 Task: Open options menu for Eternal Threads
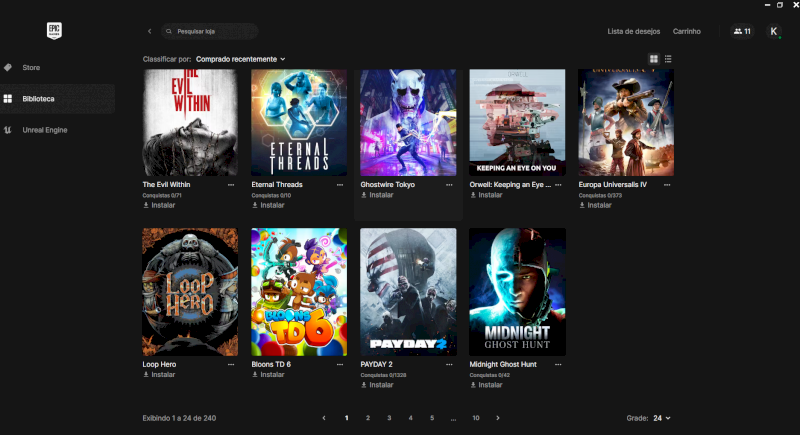click(340, 185)
